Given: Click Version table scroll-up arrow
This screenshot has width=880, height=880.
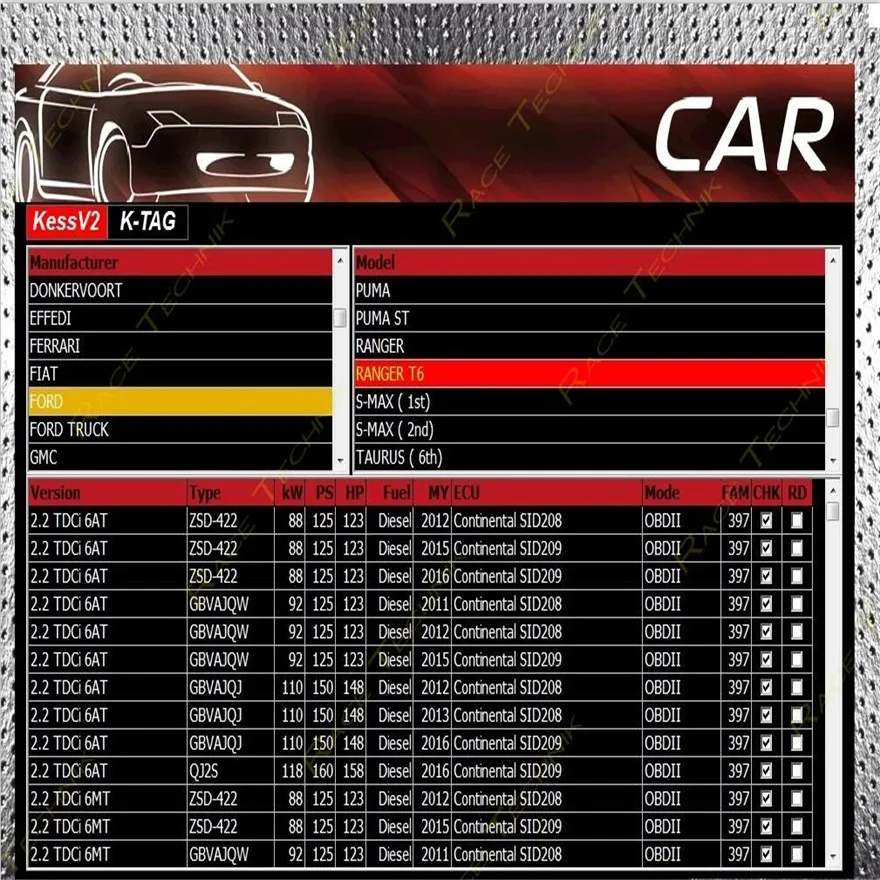Looking at the screenshot, I should (x=833, y=491).
